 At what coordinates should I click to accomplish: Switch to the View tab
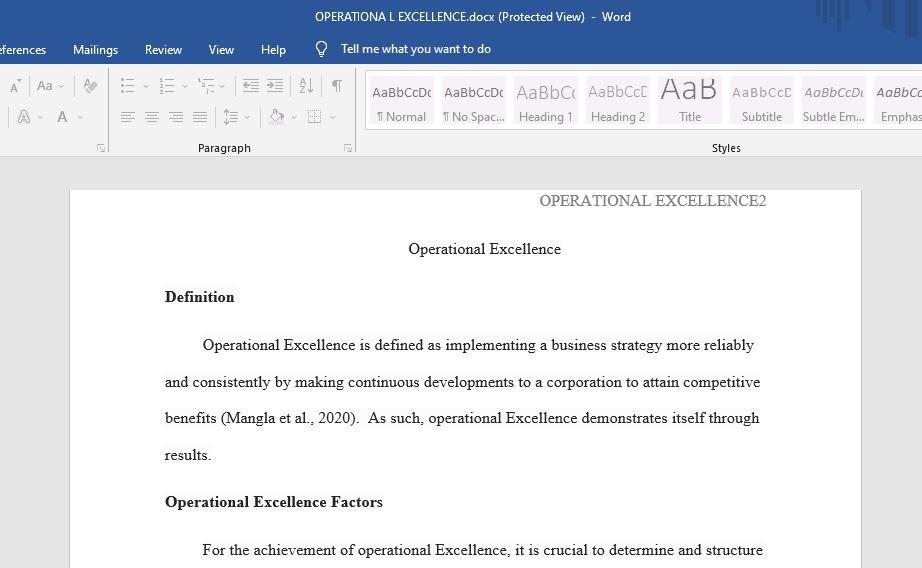tap(221, 50)
